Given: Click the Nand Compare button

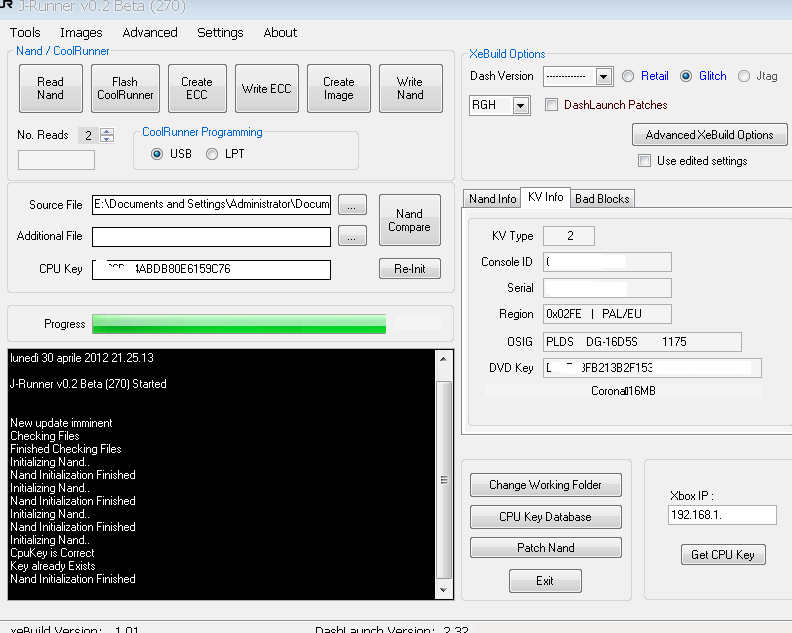Looking at the screenshot, I should [410, 220].
